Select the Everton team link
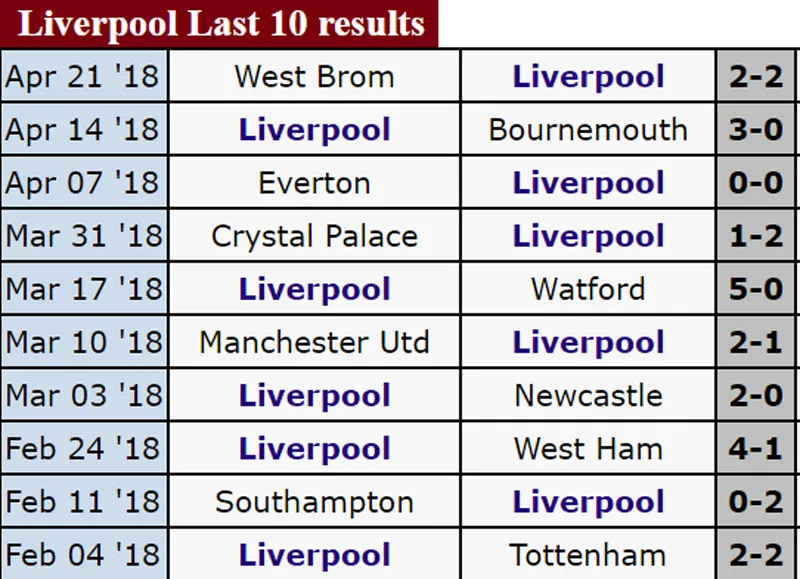 pyautogui.click(x=314, y=183)
